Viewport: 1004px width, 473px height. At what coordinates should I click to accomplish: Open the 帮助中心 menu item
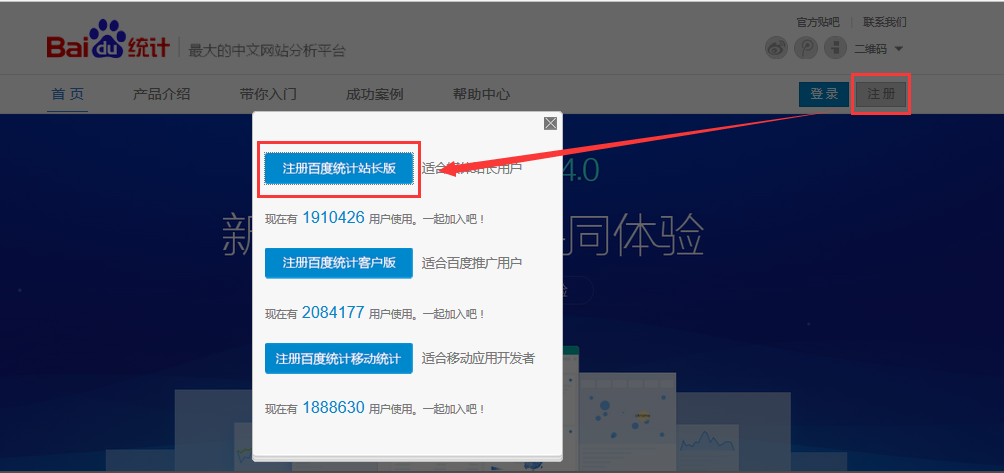482,94
